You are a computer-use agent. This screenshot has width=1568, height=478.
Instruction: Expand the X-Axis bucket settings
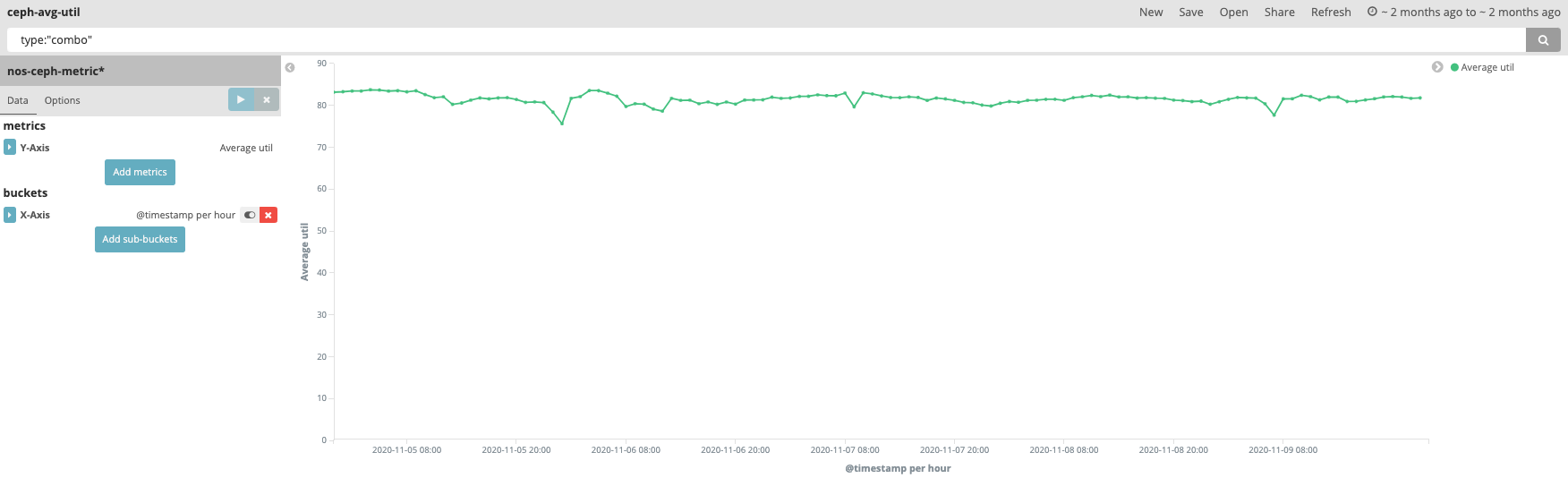pos(10,215)
